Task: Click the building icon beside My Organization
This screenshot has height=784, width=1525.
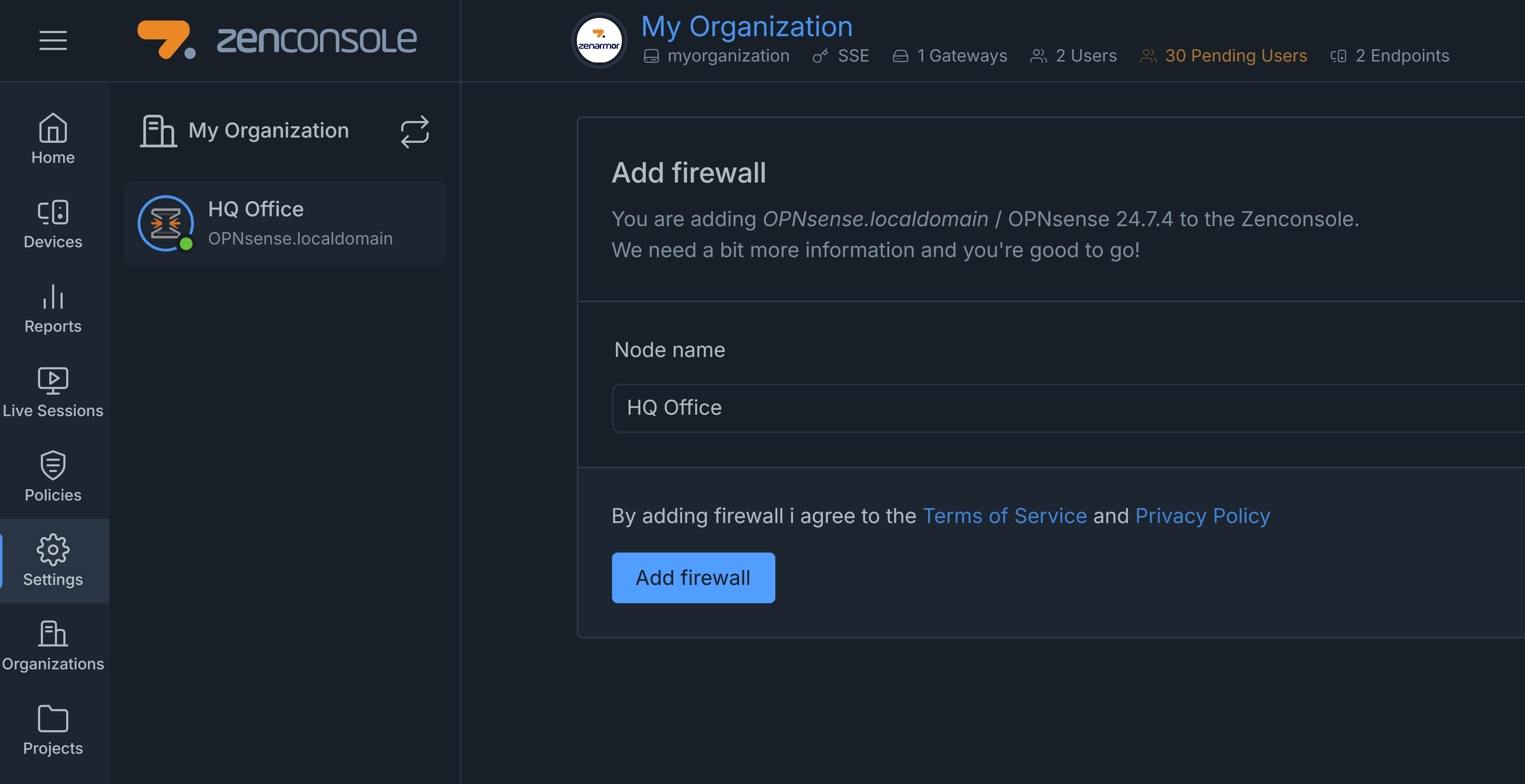Action: 158,131
